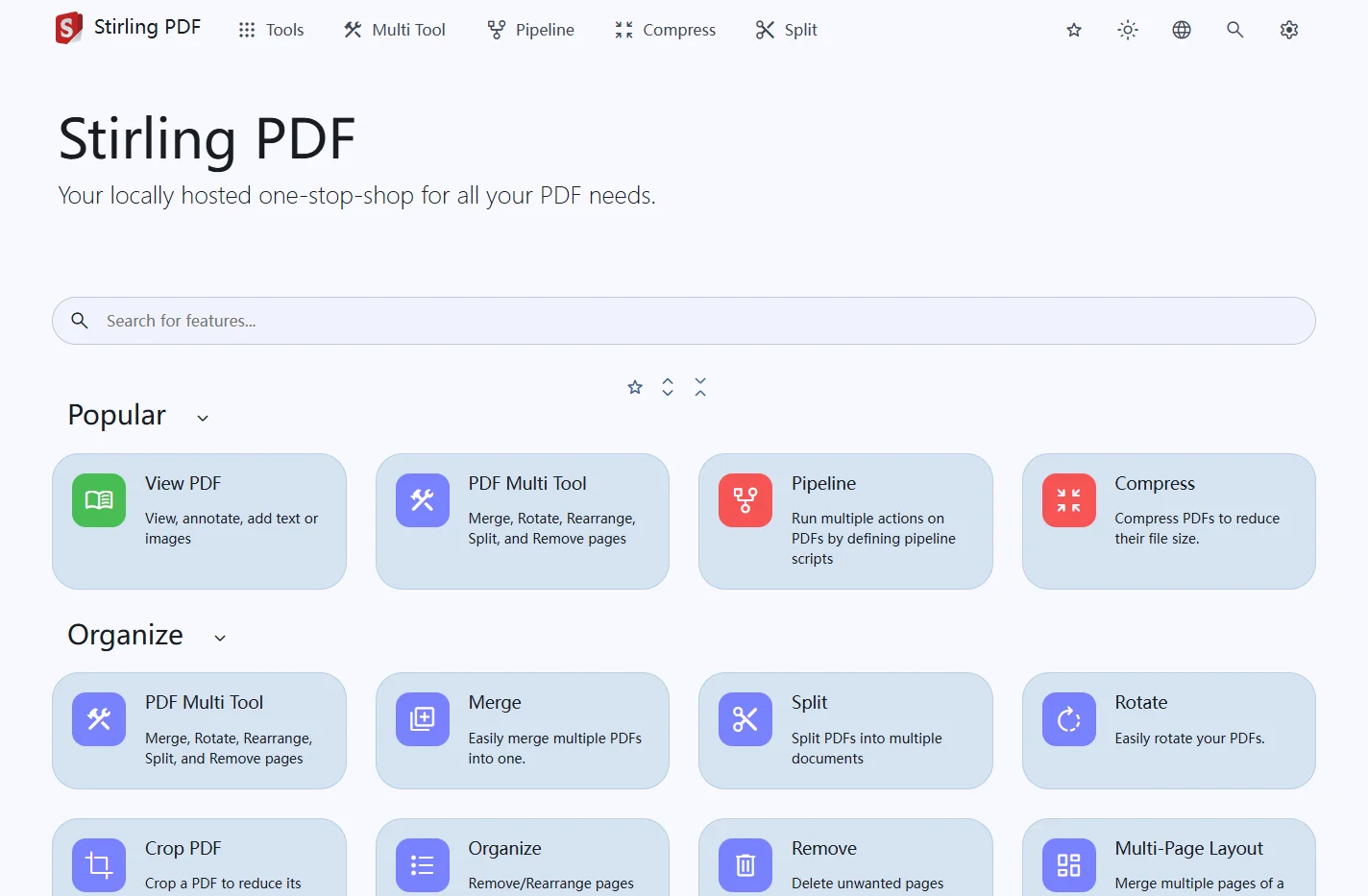This screenshot has height=896, width=1368.
Task: Click Compress PDFs to reduce file size text
Action: (1197, 528)
